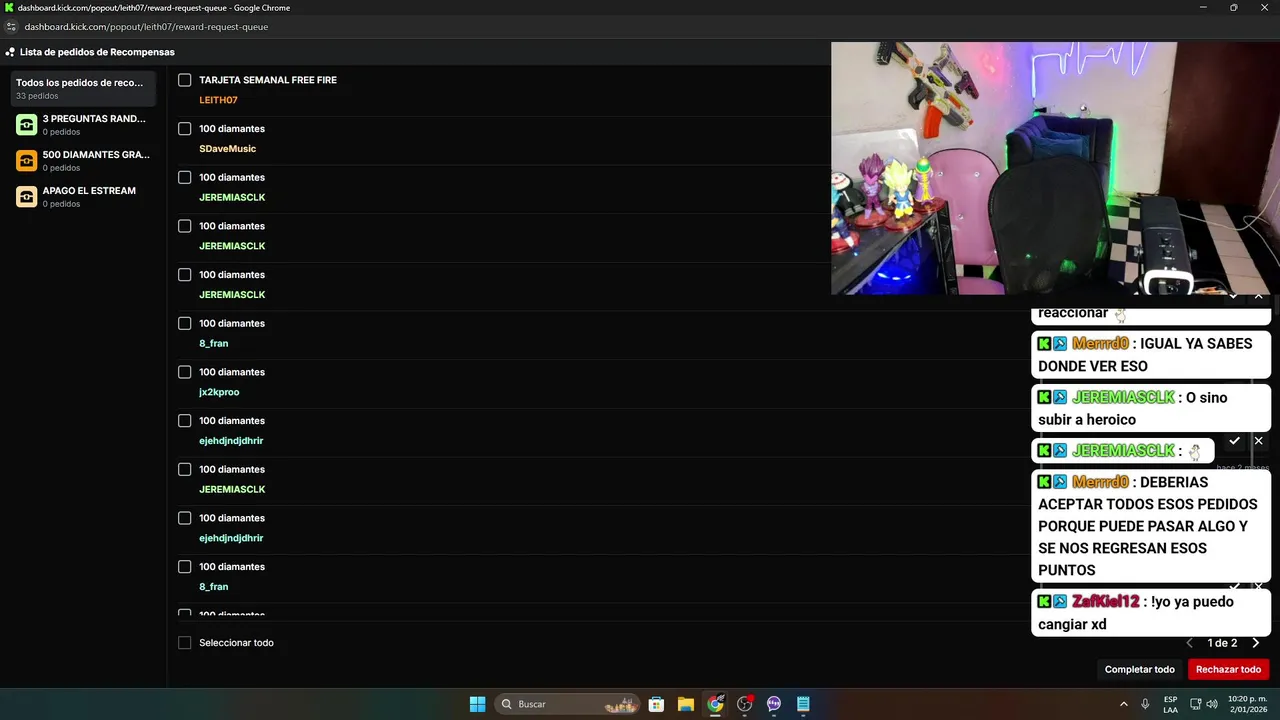This screenshot has height=720, width=1280.
Task: Open OBS Studio from the taskbar
Action: [x=745, y=704]
